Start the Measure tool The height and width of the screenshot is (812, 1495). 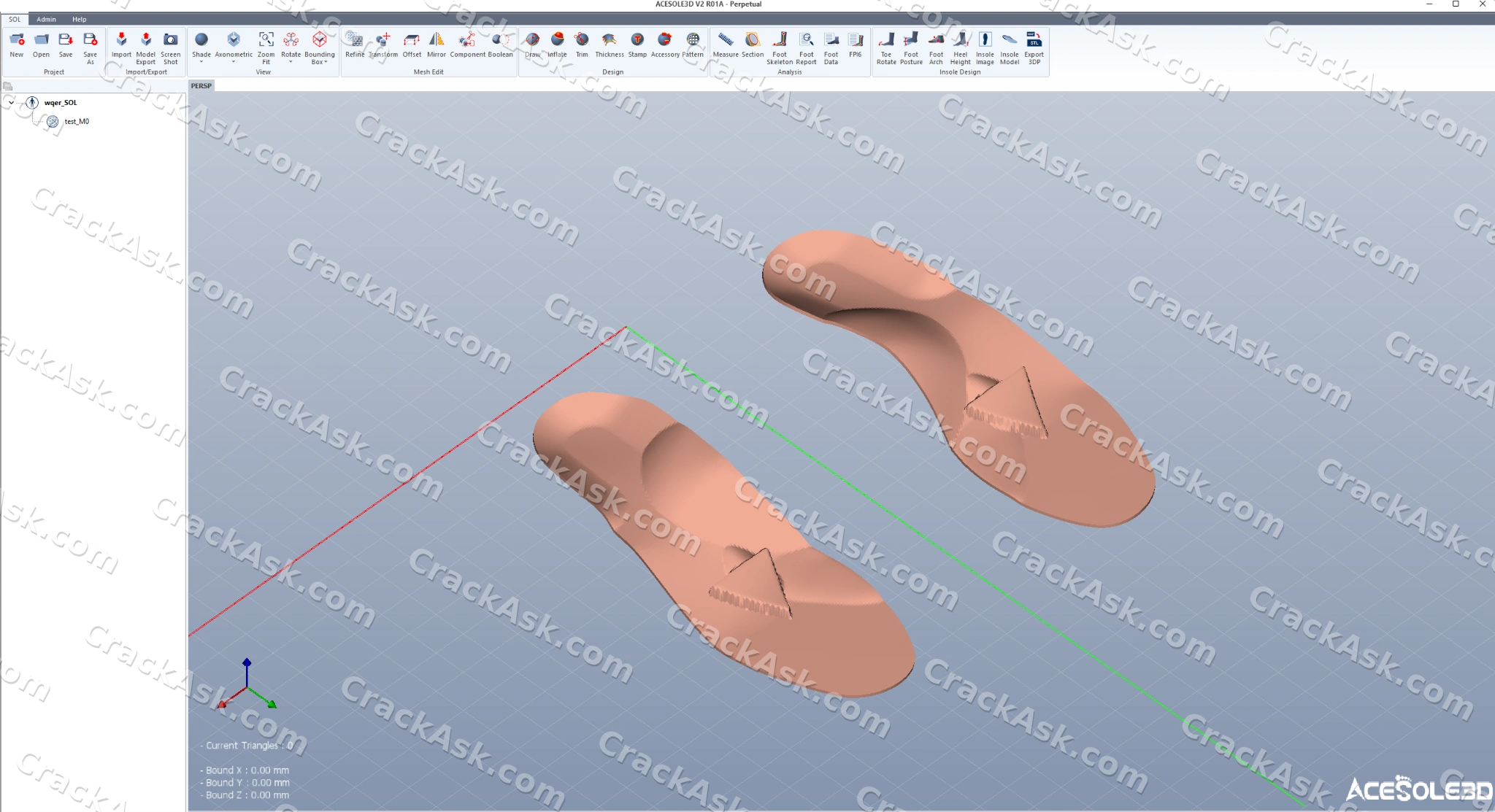pos(726,45)
